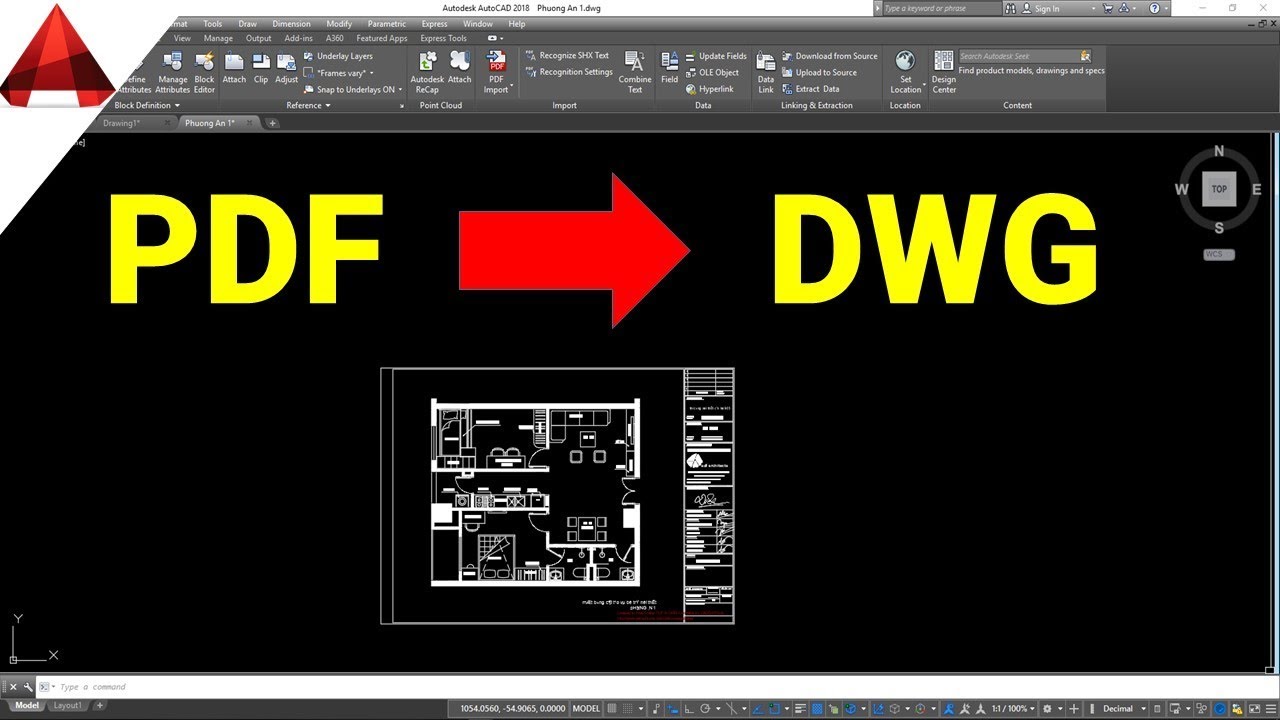Toggle the drawing grid display in status bar
This screenshot has width=1280, height=720.
[x=612, y=708]
